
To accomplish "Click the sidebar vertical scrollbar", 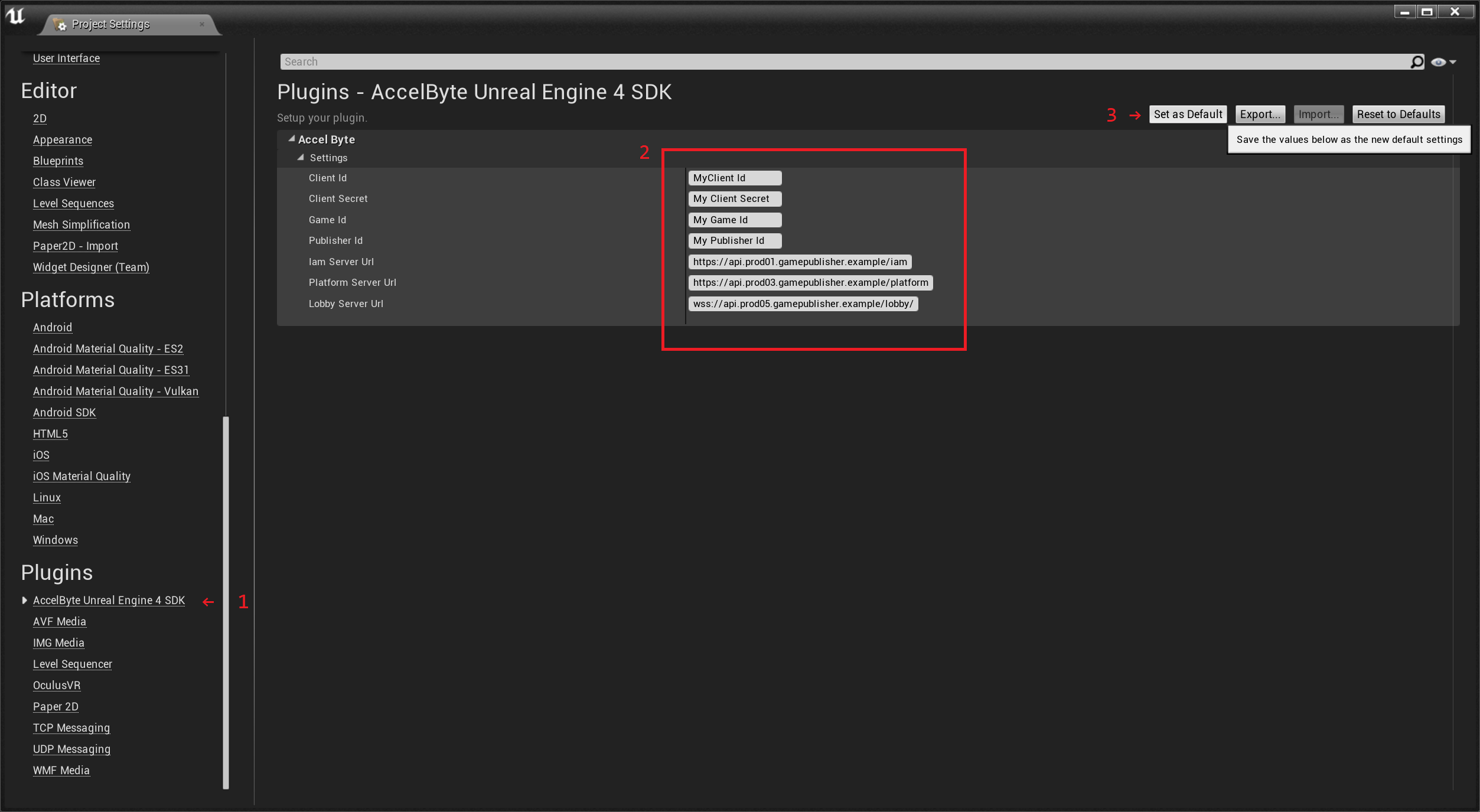I will click(226, 602).
